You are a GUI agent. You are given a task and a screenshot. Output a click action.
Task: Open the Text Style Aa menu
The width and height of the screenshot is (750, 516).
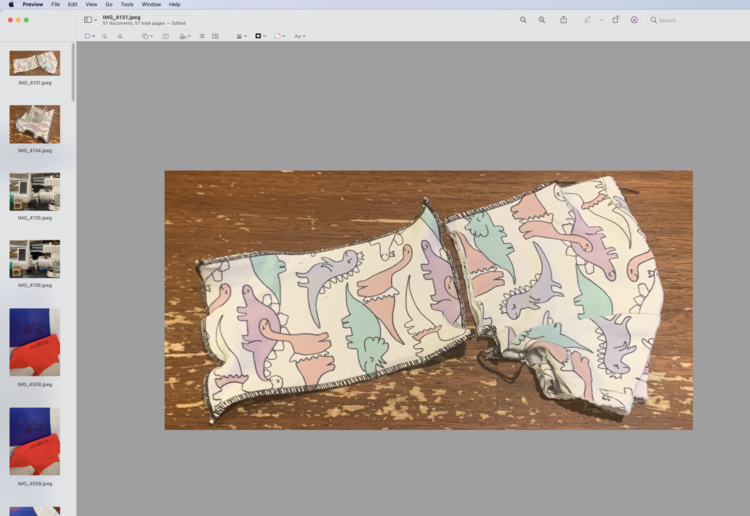point(299,36)
